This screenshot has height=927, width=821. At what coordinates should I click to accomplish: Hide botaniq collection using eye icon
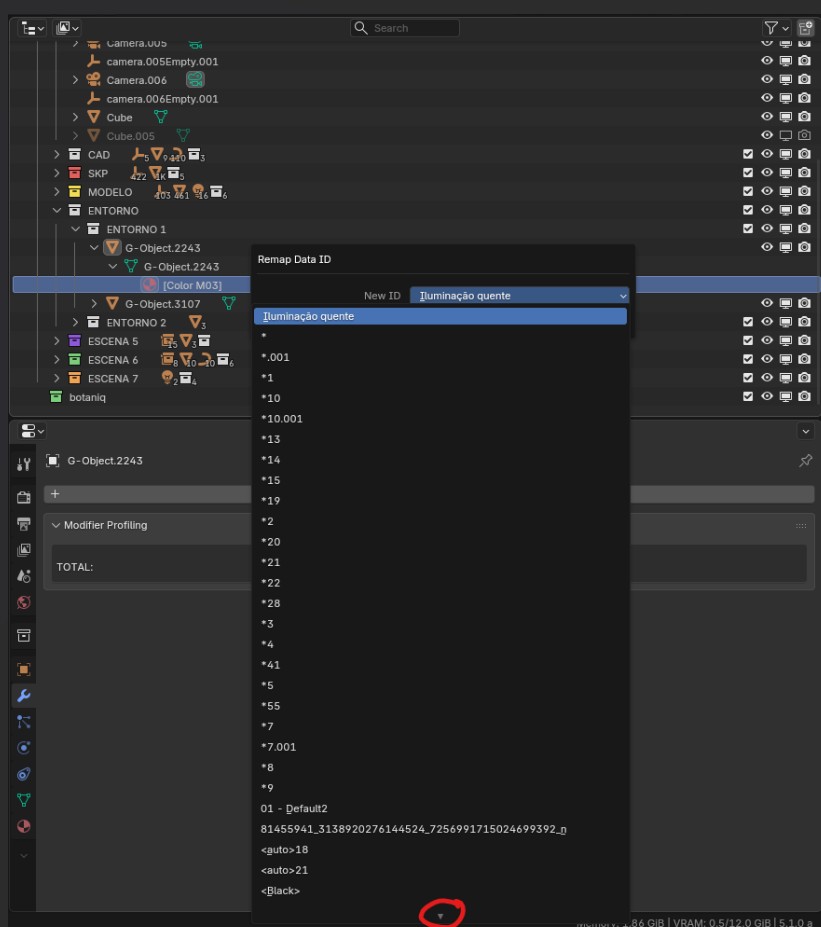tap(767, 396)
